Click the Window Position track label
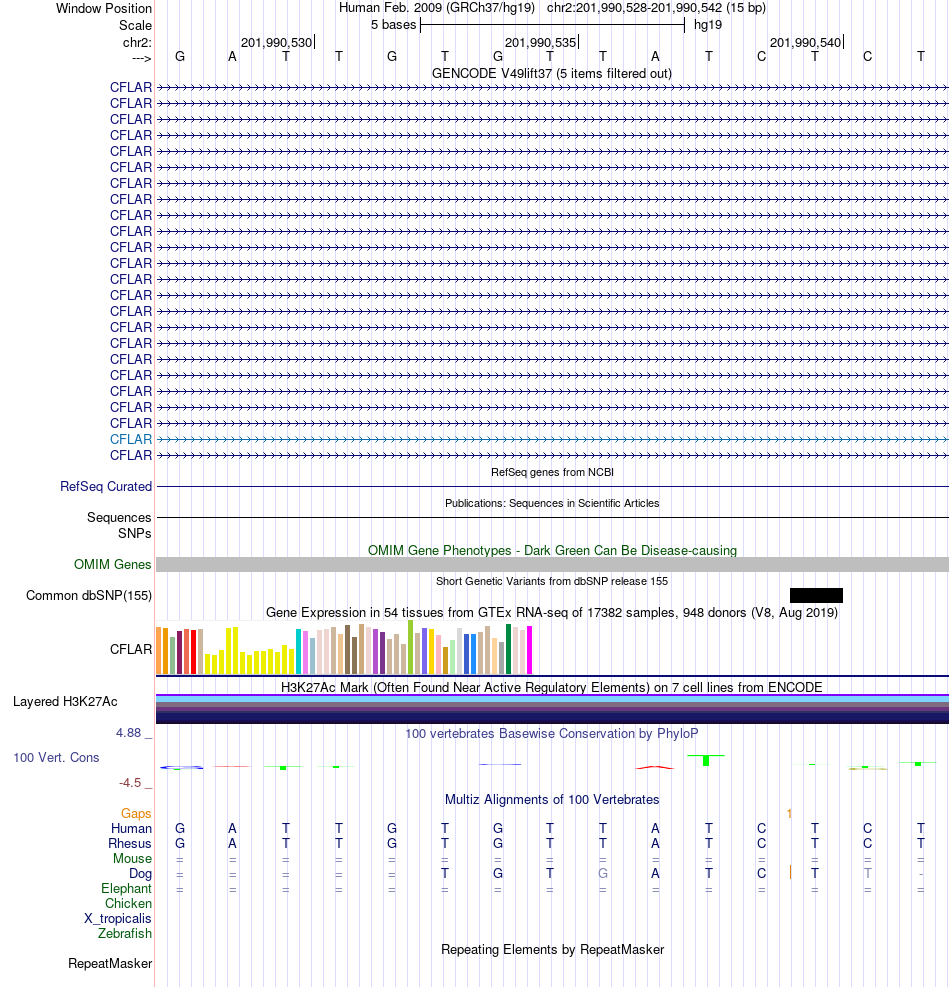Viewport: 950px width, 987px height. coord(104,9)
